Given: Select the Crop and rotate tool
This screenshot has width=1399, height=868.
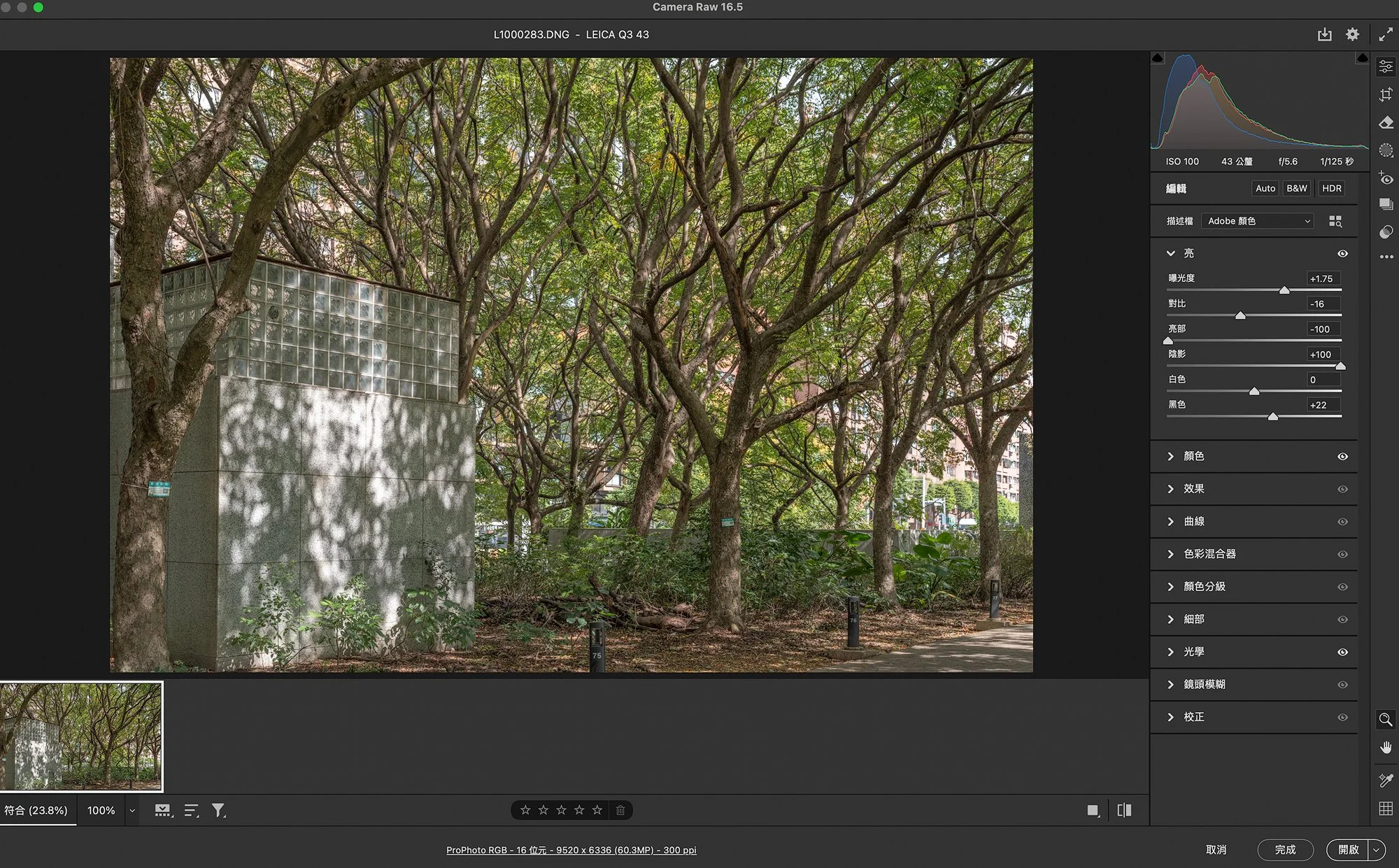Looking at the screenshot, I should [x=1386, y=94].
